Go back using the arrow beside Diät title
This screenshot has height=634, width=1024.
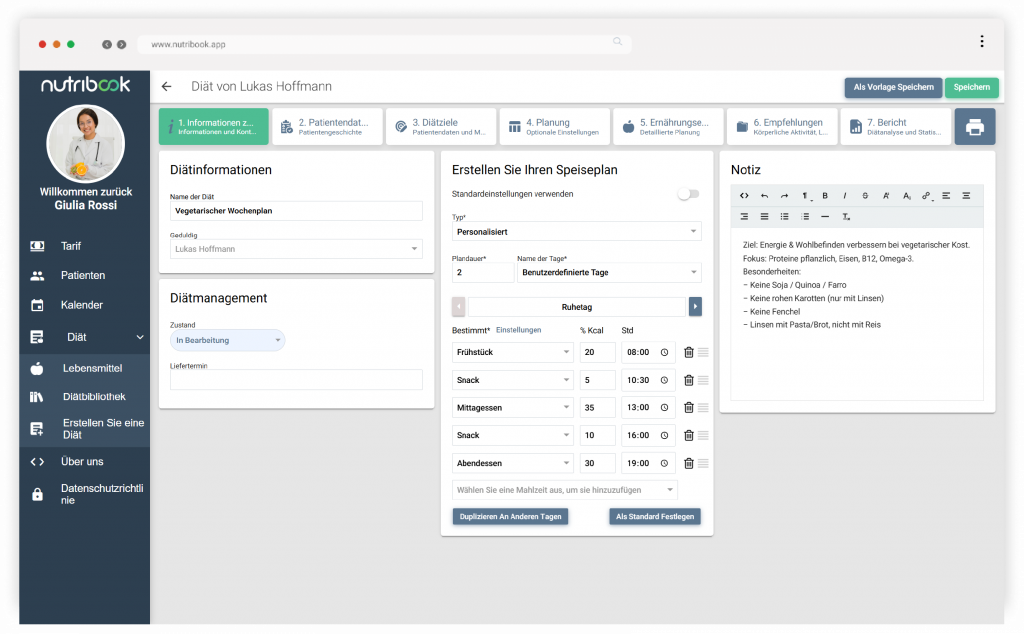[167, 87]
